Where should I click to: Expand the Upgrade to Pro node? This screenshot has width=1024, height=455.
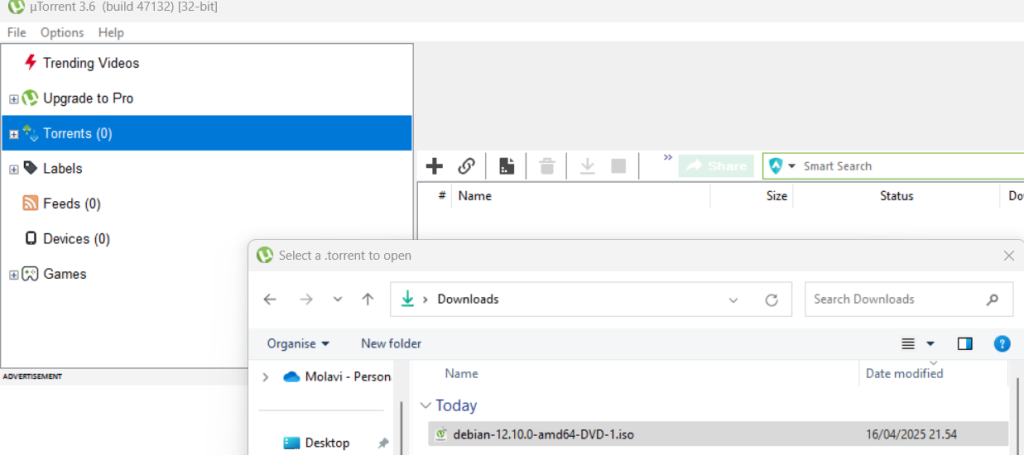pyautogui.click(x=14, y=99)
